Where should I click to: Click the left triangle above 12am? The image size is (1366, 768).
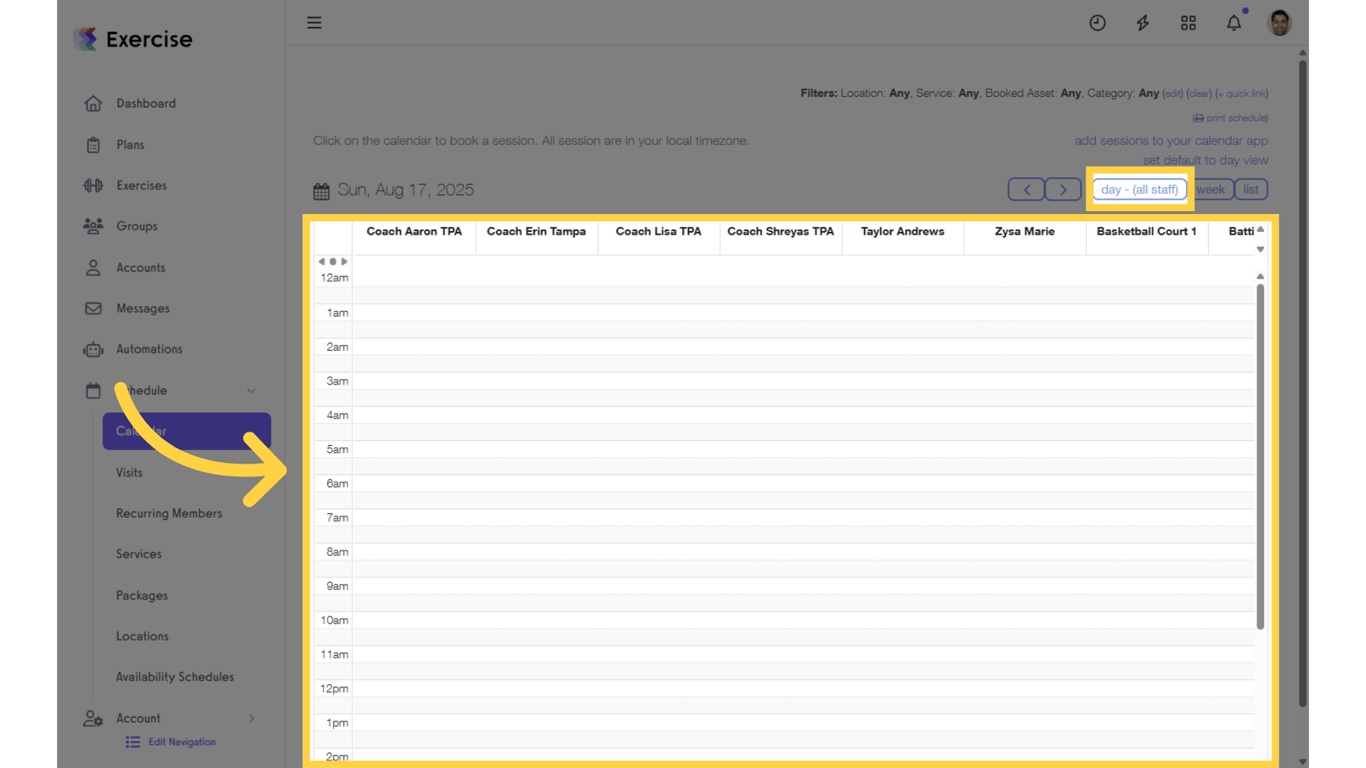click(321, 262)
